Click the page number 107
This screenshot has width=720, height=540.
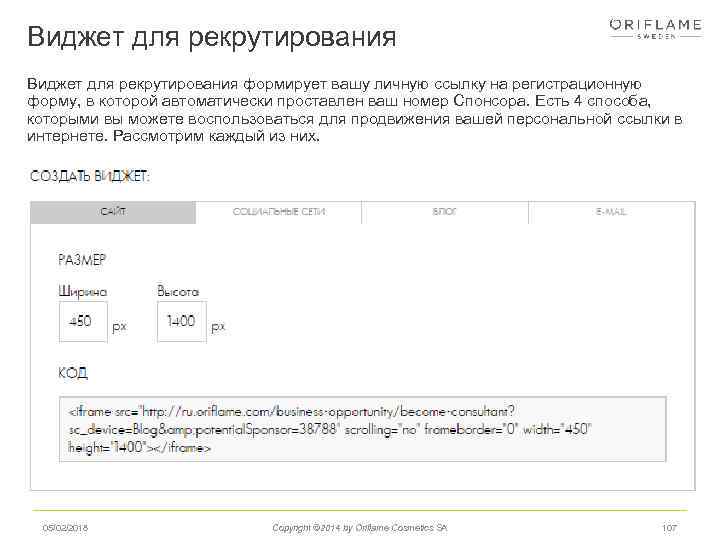[x=669, y=528]
